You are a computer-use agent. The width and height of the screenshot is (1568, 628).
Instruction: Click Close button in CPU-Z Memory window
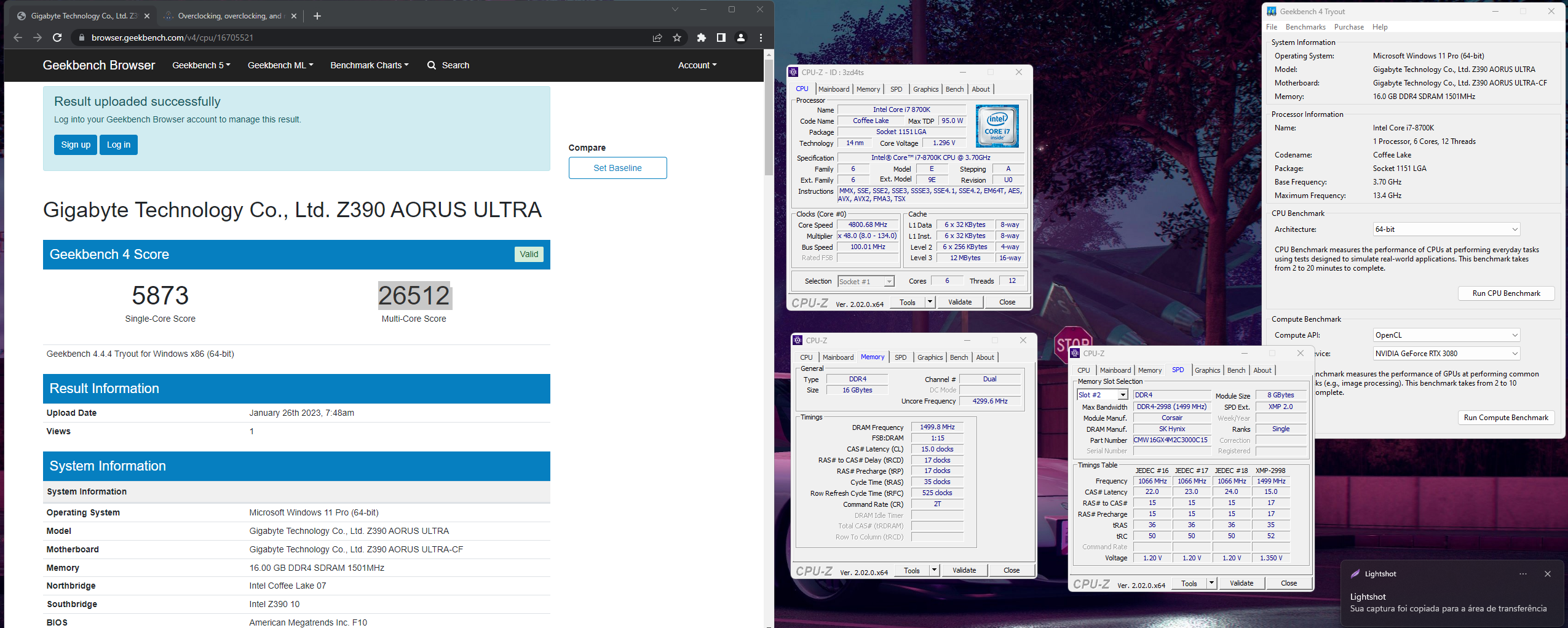click(1011, 570)
